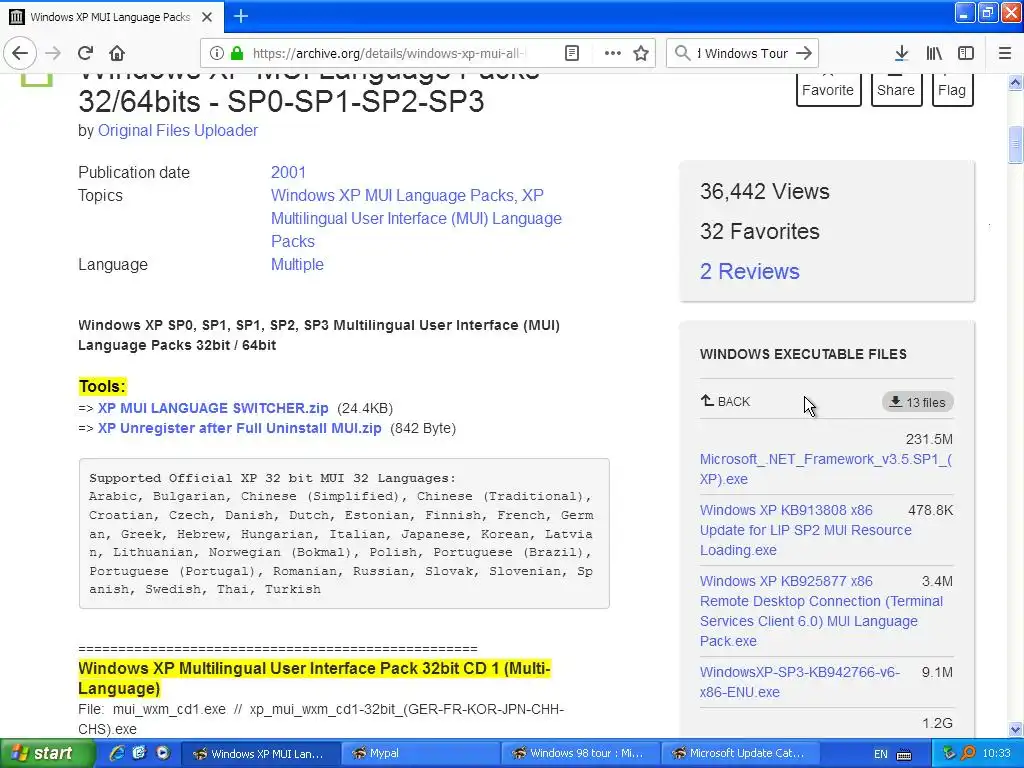This screenshot has height=768, width=1024.
Task: Open the 2 Reviews link
Action: 750,271
